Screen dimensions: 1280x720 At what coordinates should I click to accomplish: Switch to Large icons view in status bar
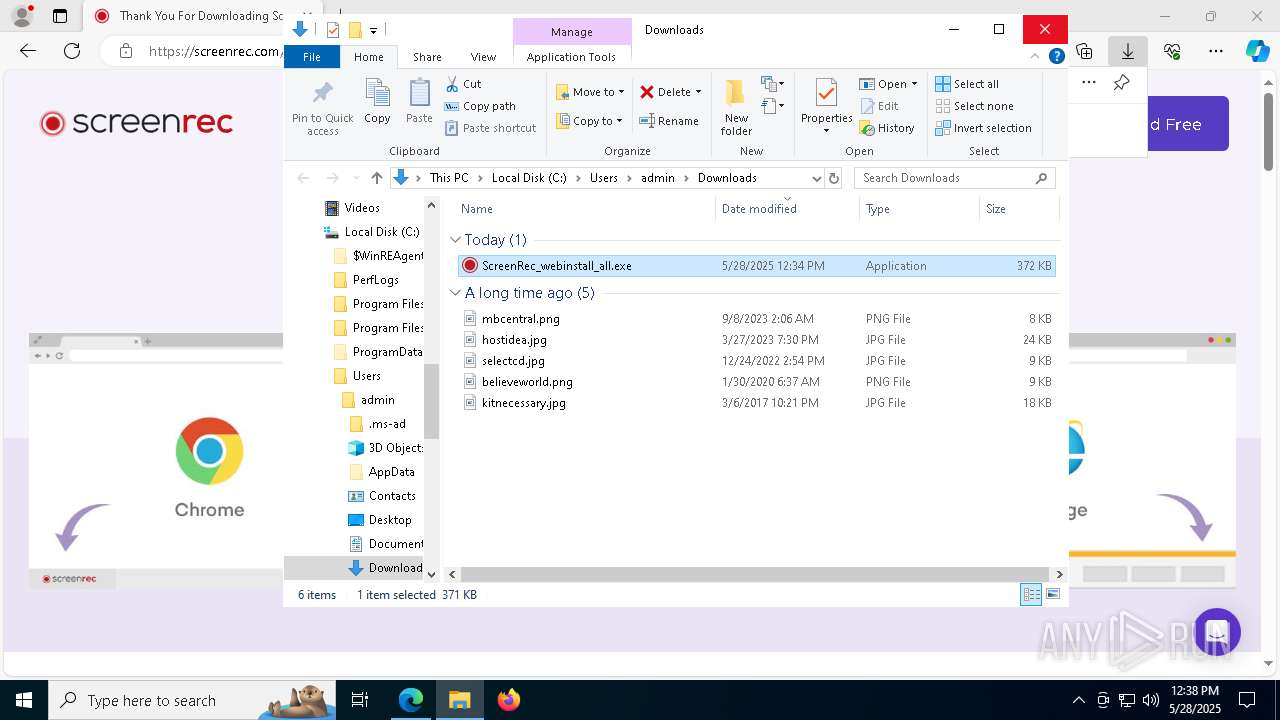[x=1053, y=595]
